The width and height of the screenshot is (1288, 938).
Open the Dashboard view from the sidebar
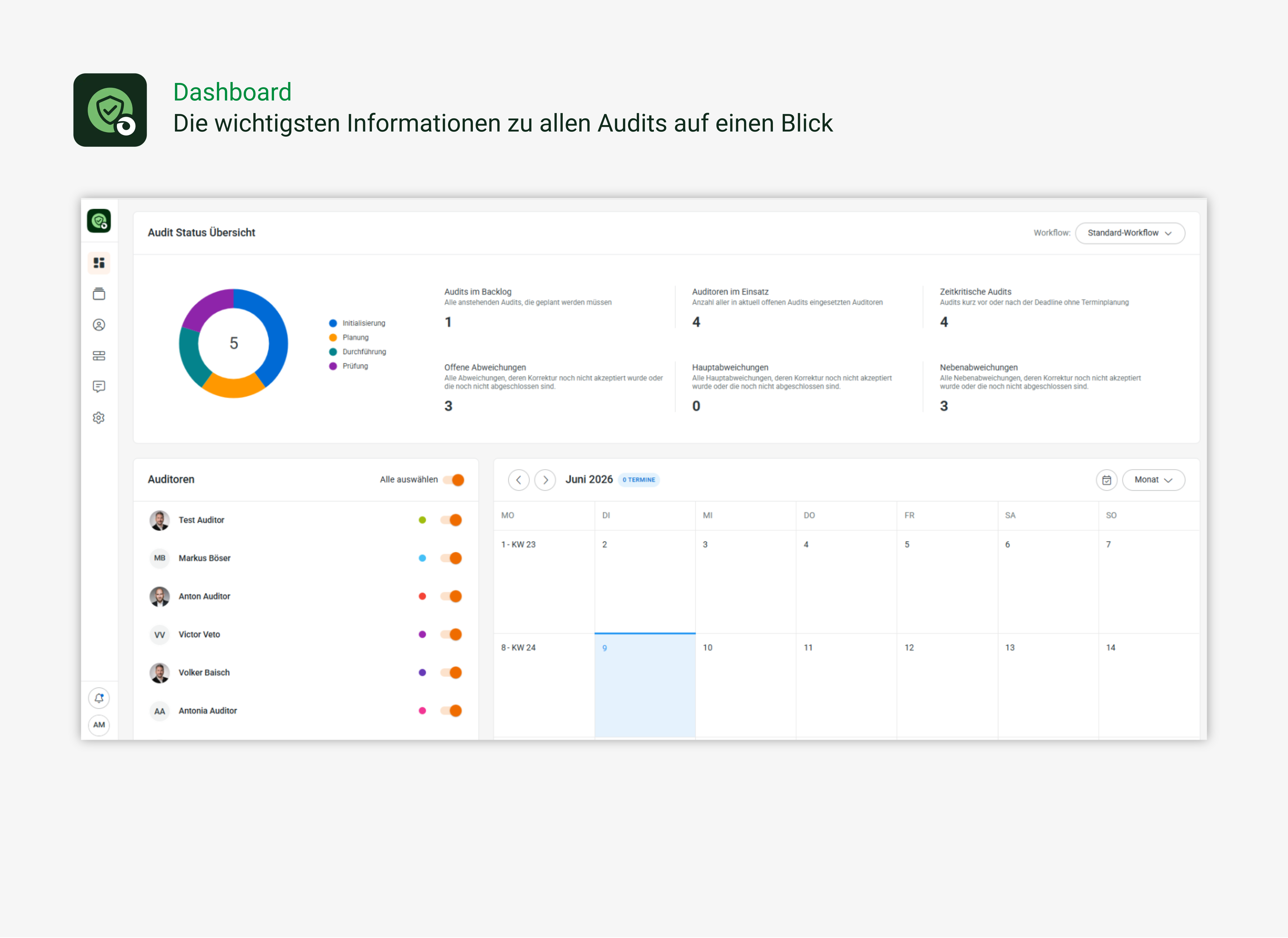tap(99, 263)
